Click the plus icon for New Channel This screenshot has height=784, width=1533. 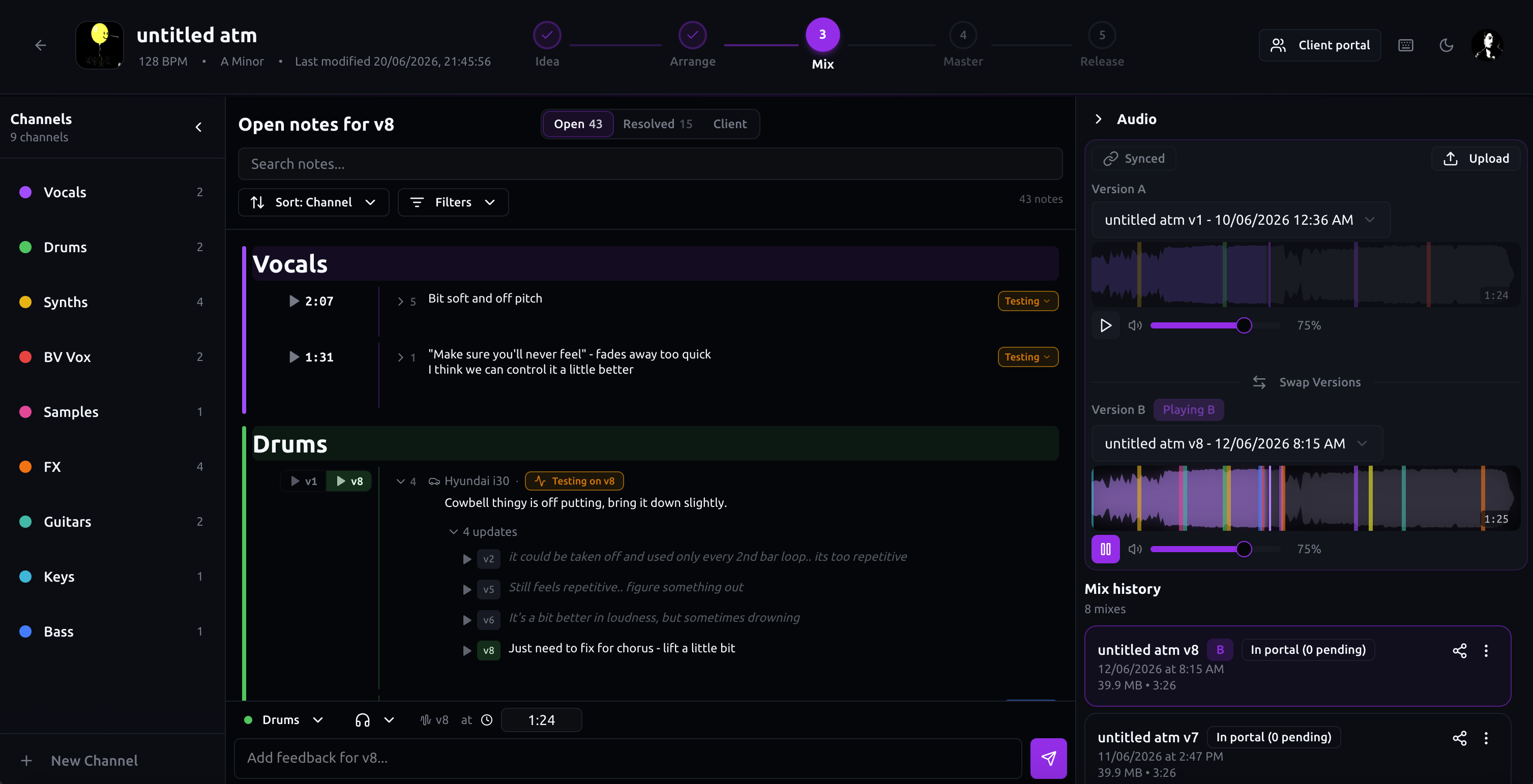tap(27, 761)
